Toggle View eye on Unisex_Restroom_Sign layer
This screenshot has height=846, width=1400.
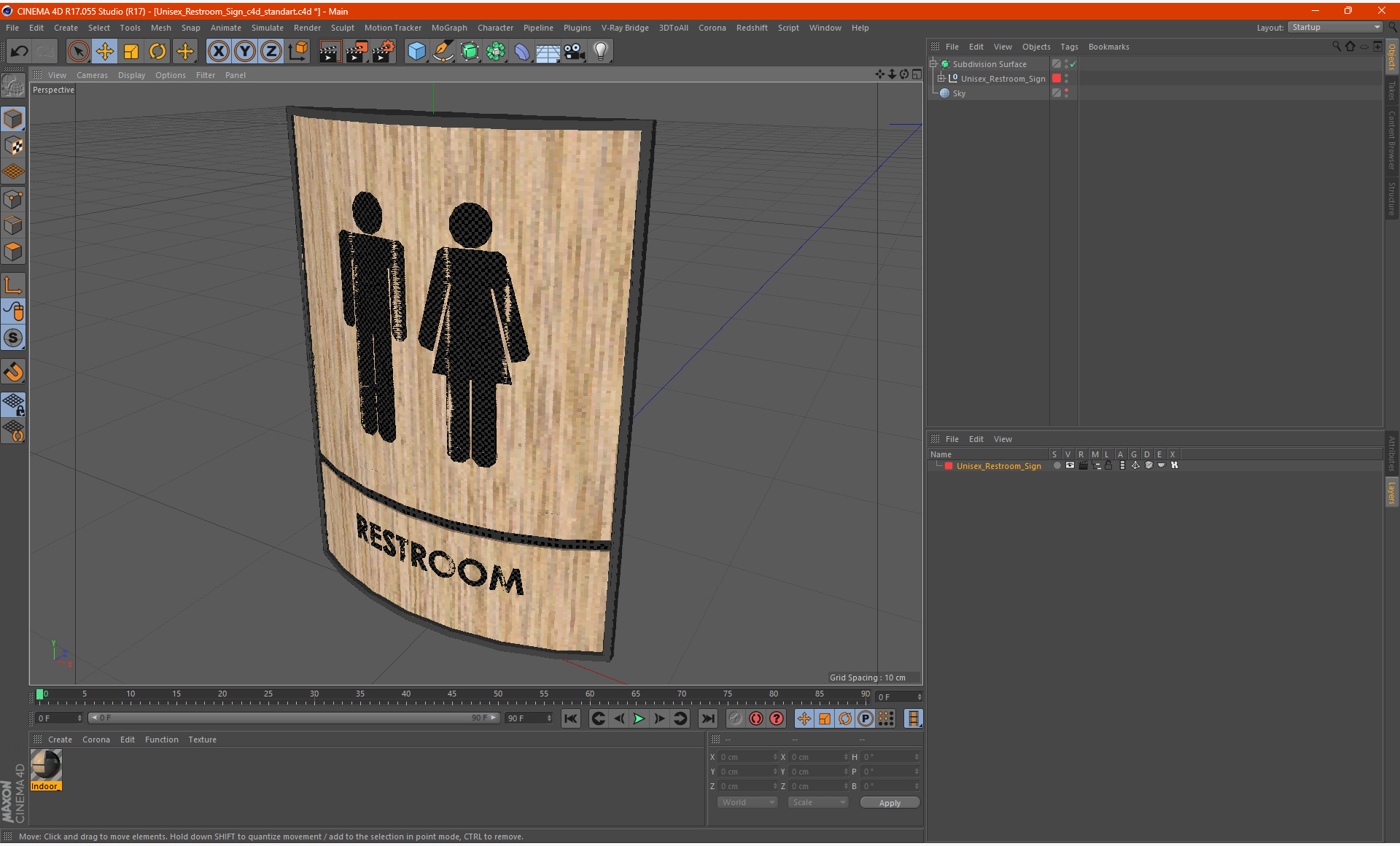tap(1070, 465)
